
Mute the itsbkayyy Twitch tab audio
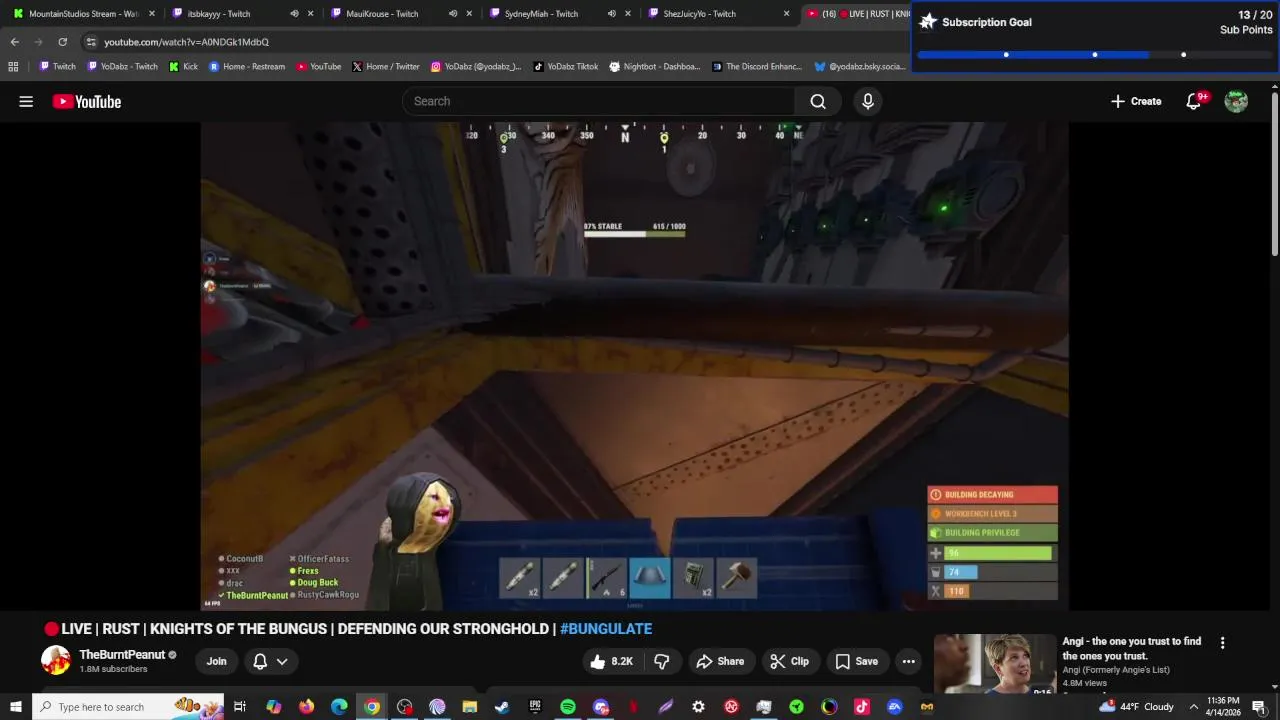[x=294, y=14]
